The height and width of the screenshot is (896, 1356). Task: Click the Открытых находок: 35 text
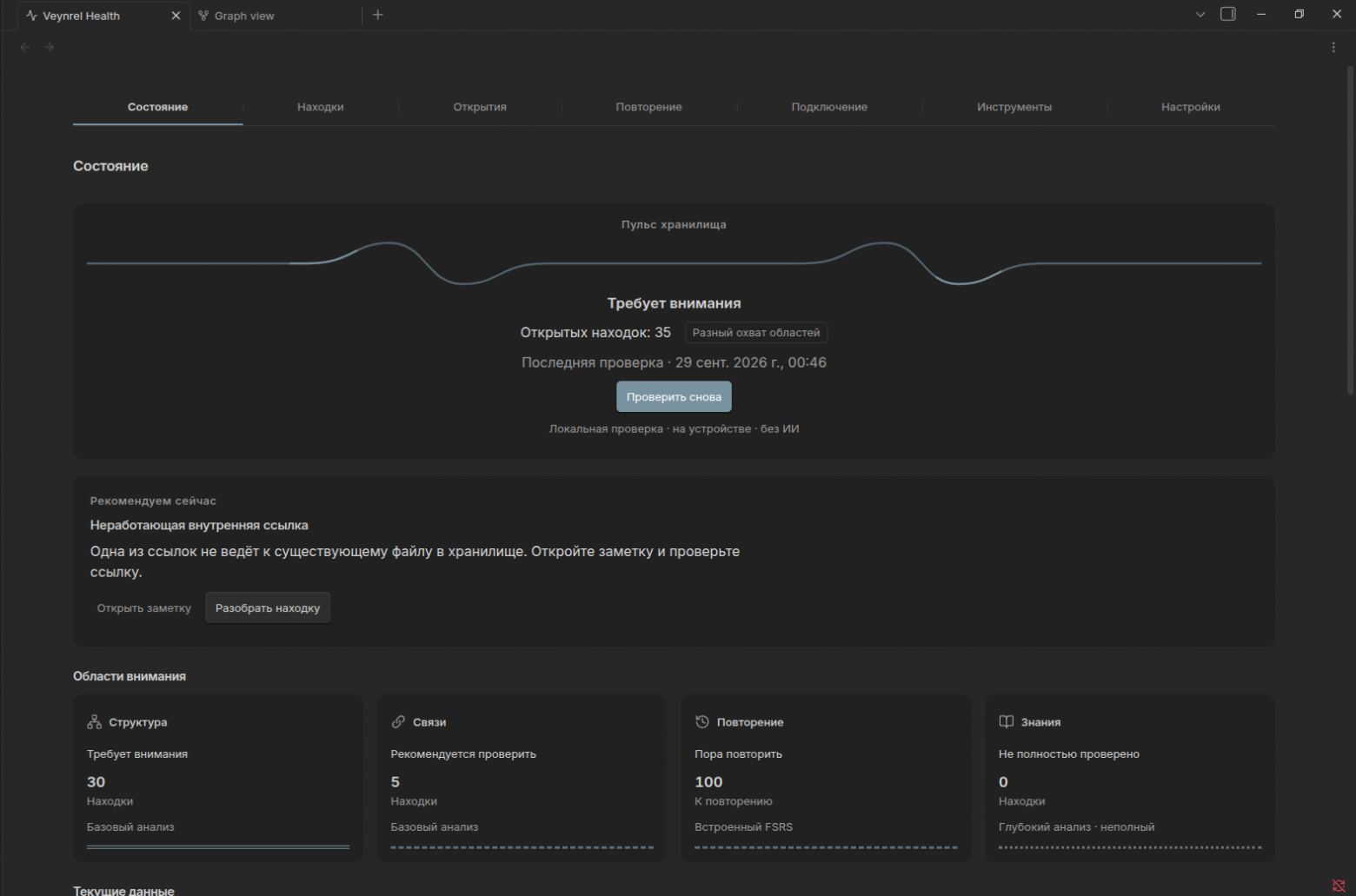[595, 333]
